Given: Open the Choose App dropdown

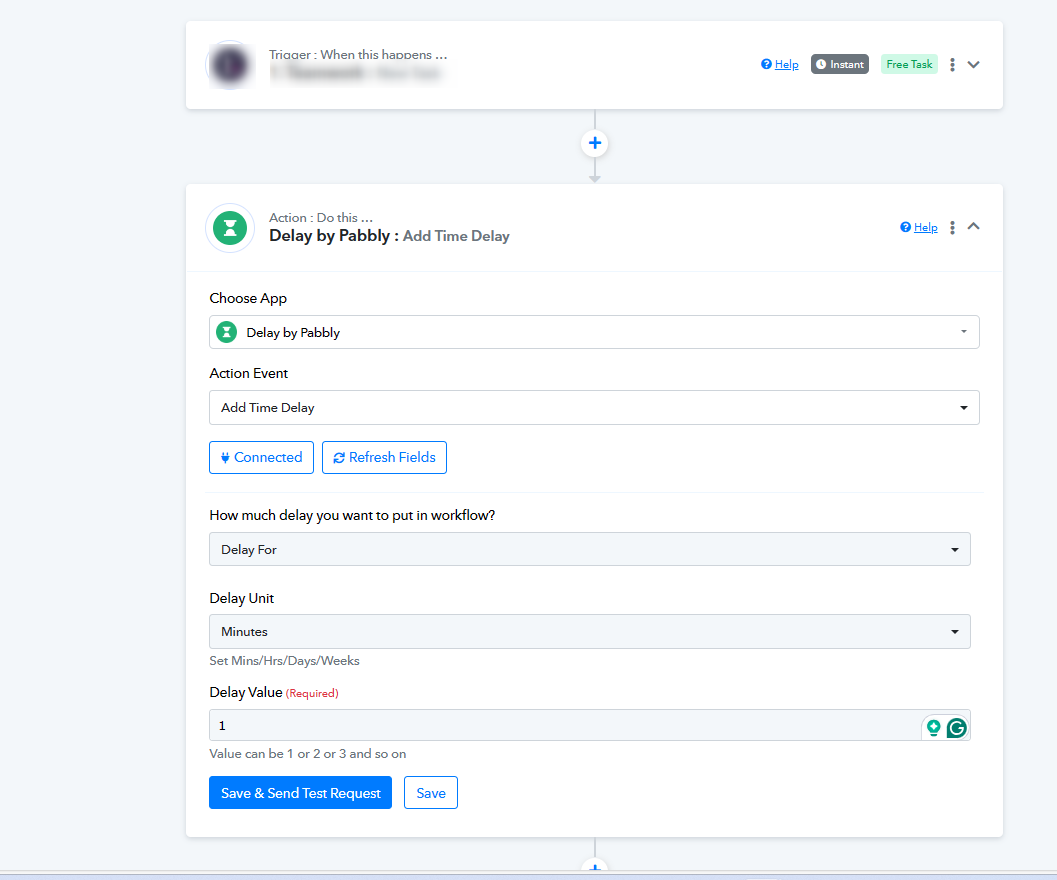Looking at the screenshot, I should (x=594, y=332).
